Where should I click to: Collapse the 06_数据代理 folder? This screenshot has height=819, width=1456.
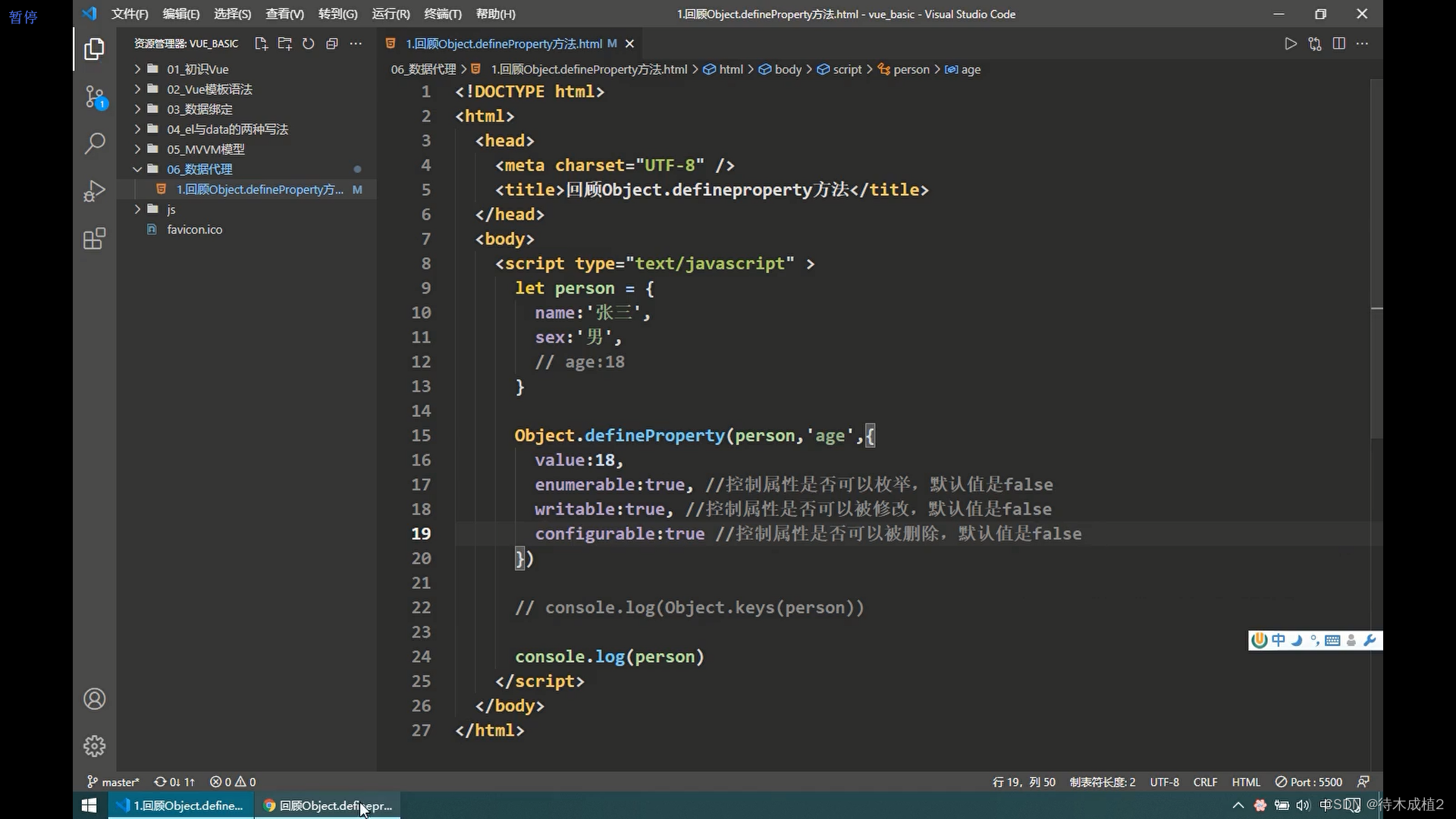[x=246, y=169]
